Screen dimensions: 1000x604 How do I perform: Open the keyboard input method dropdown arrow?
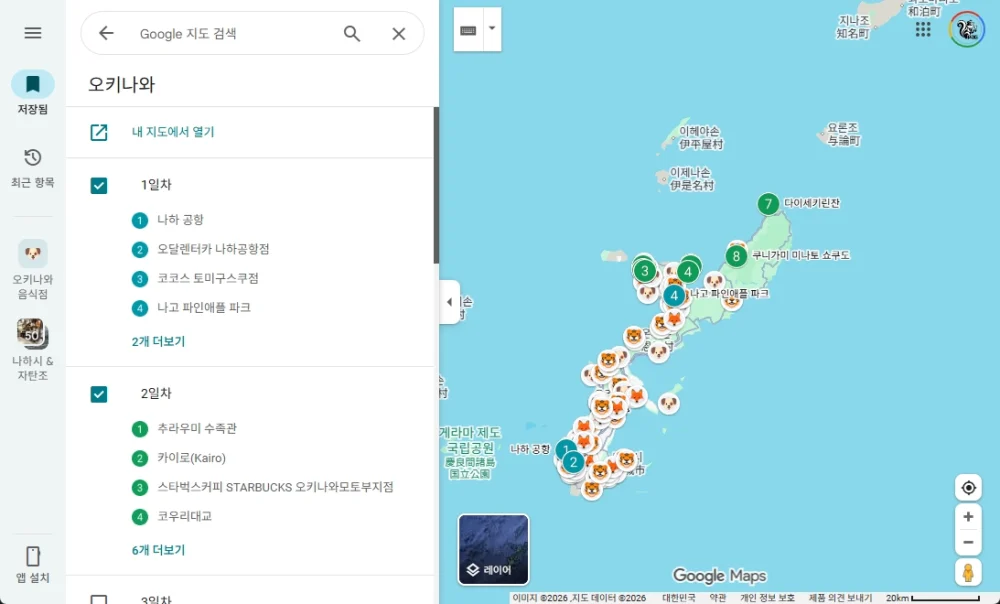click(x=491, y=29)
